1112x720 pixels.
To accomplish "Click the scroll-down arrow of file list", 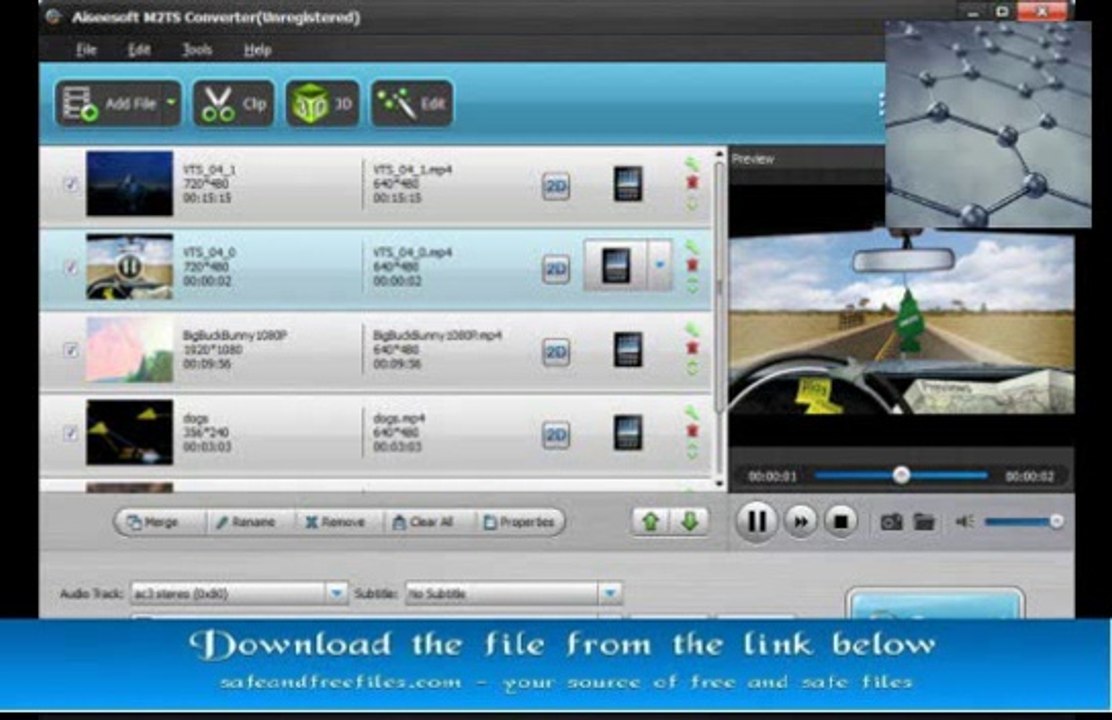I will tap(719, 483).
